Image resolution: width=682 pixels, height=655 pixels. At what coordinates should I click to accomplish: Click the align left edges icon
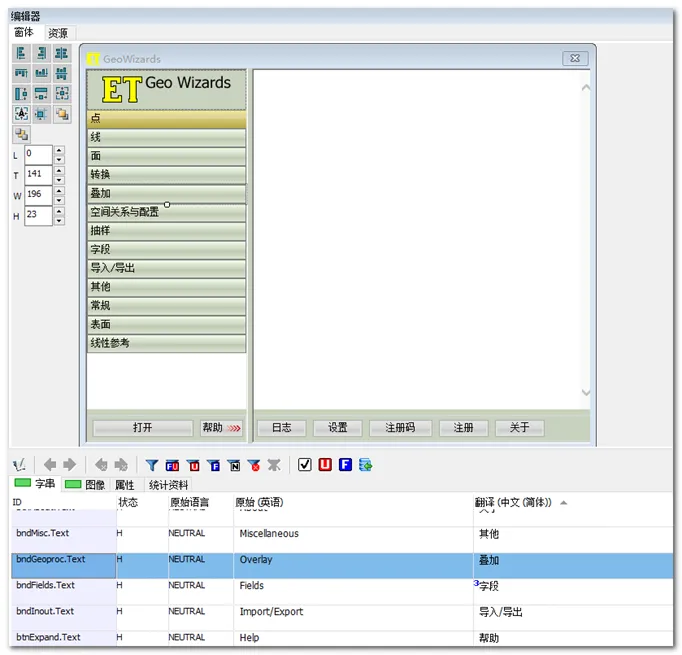(x=21, y=53)
